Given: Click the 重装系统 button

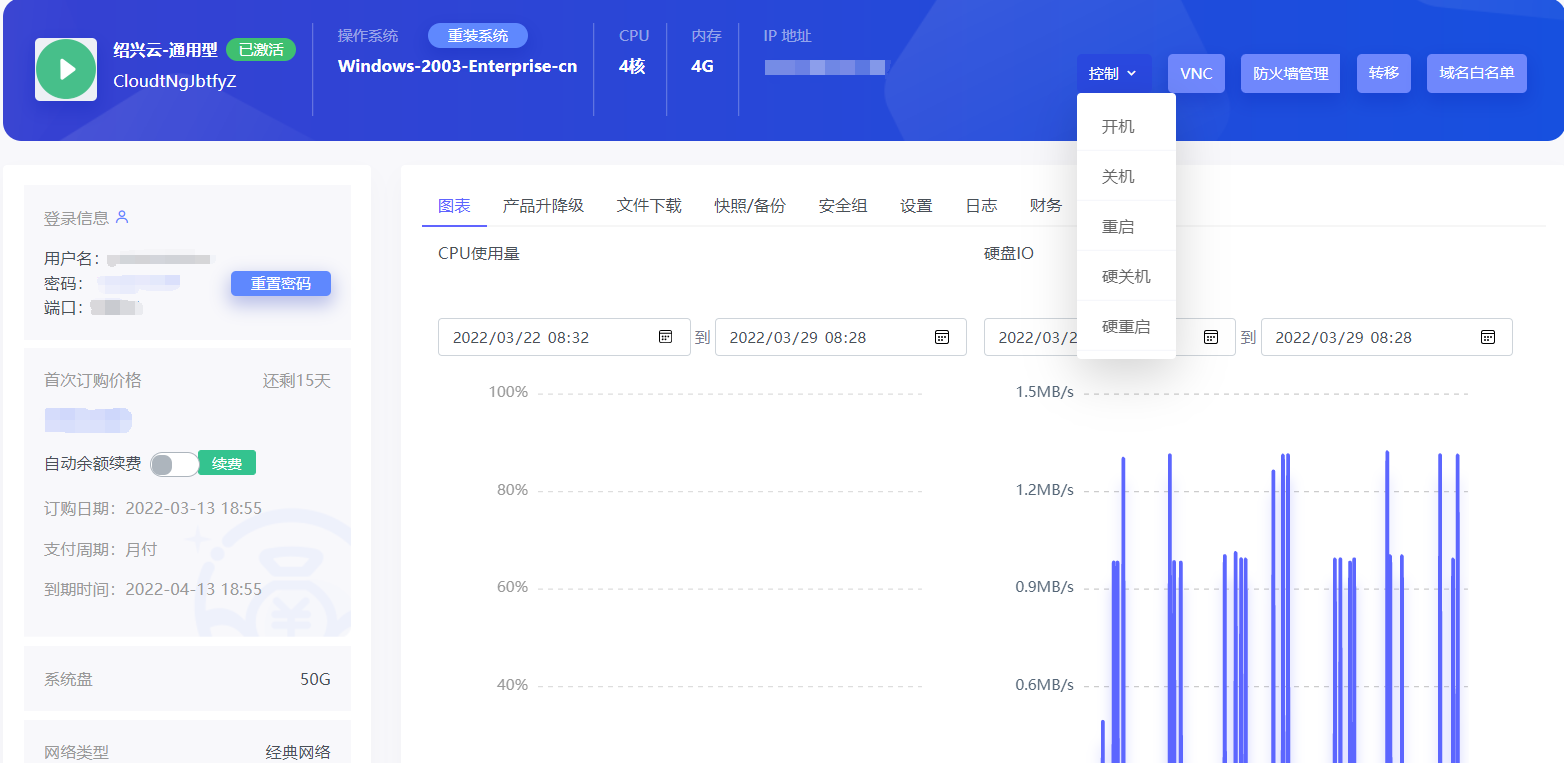Looking at the screenshot, I should [478, 36].
